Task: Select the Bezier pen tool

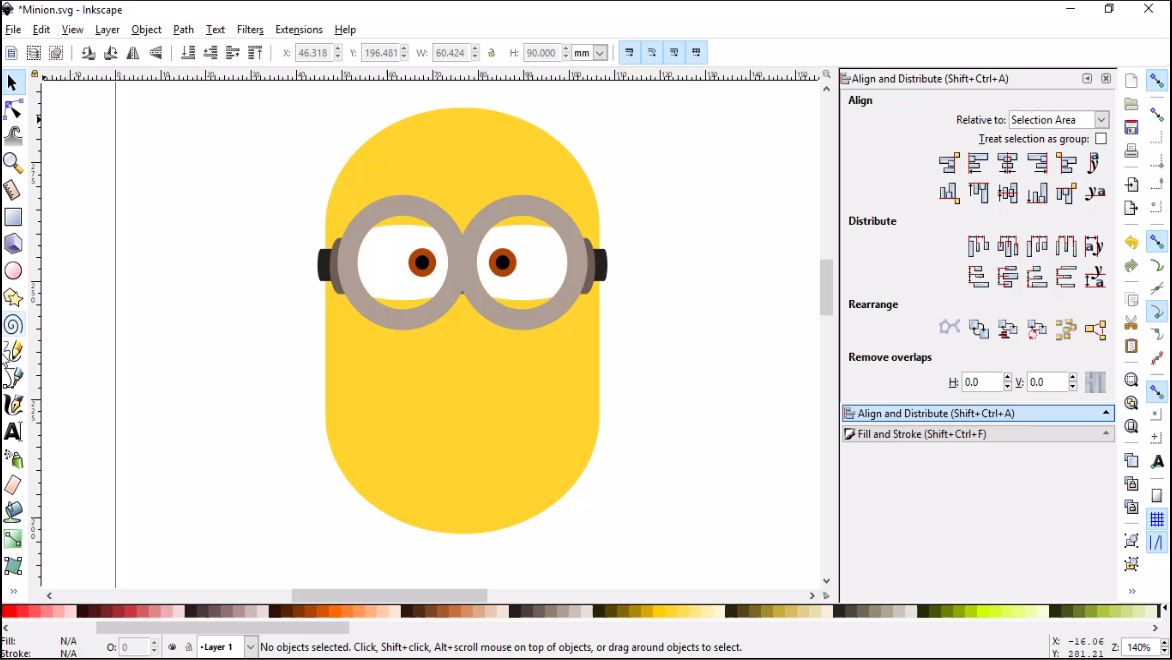Action: tap(13, 377)
